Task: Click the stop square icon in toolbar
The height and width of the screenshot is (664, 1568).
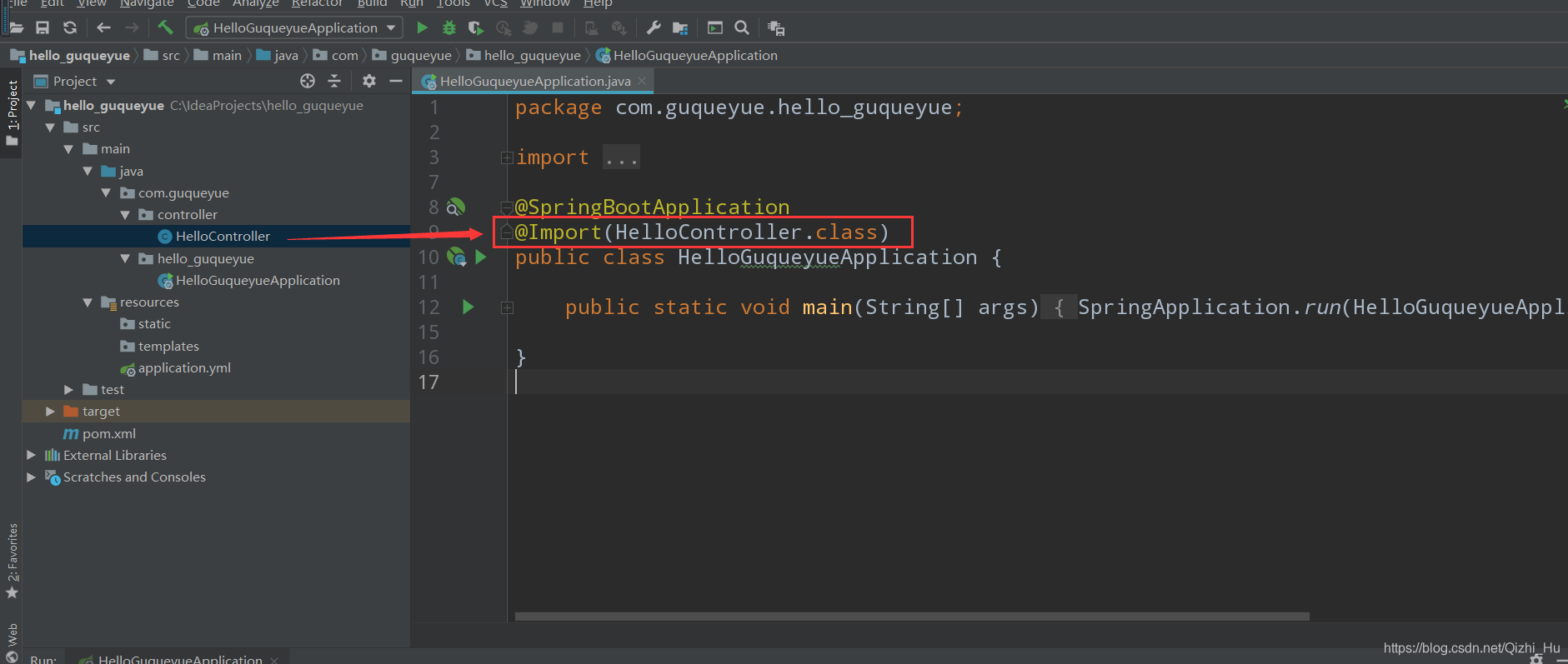Action: 558,27
